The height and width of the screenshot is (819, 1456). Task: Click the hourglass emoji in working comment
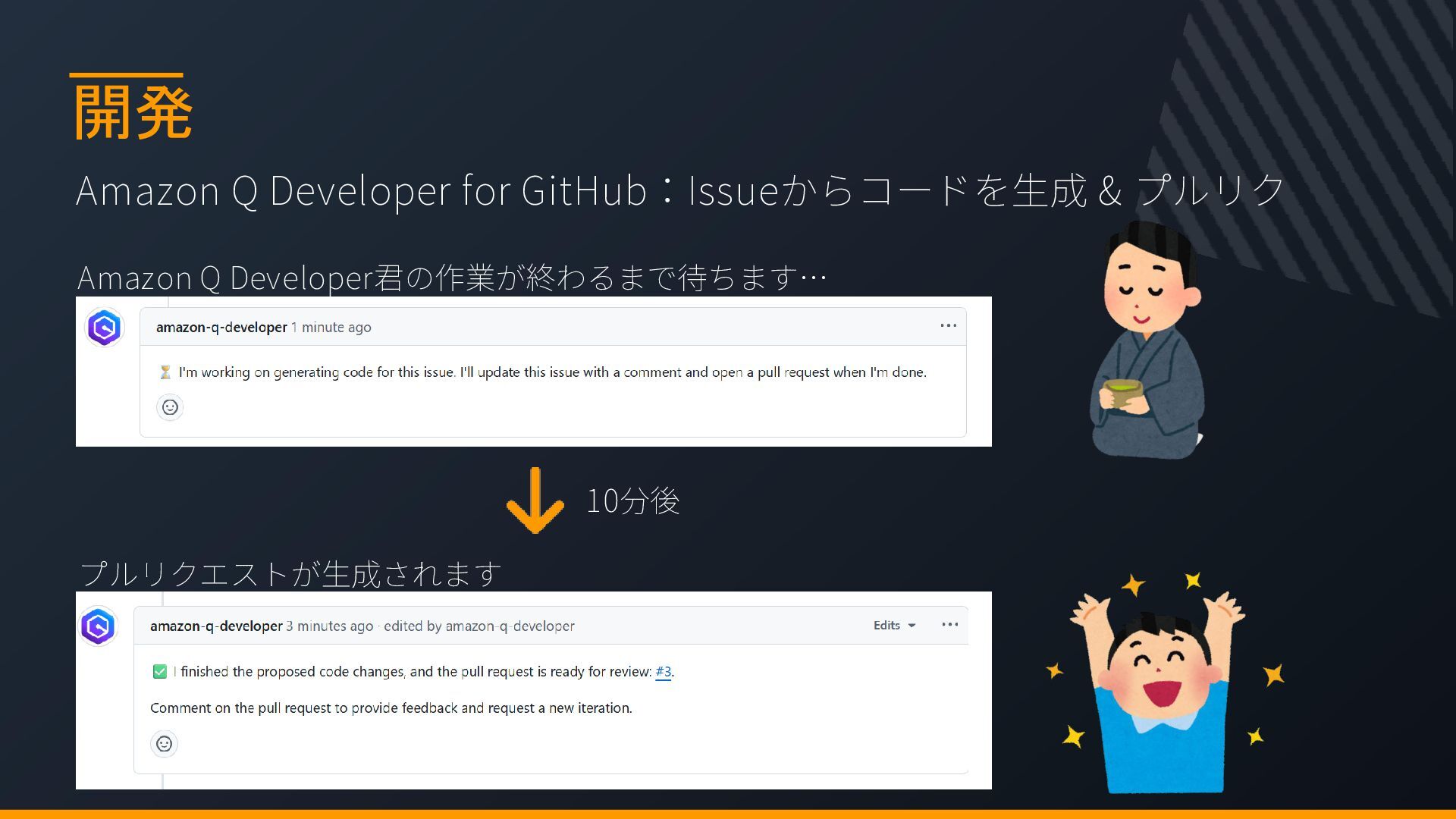tap(165, 372)
